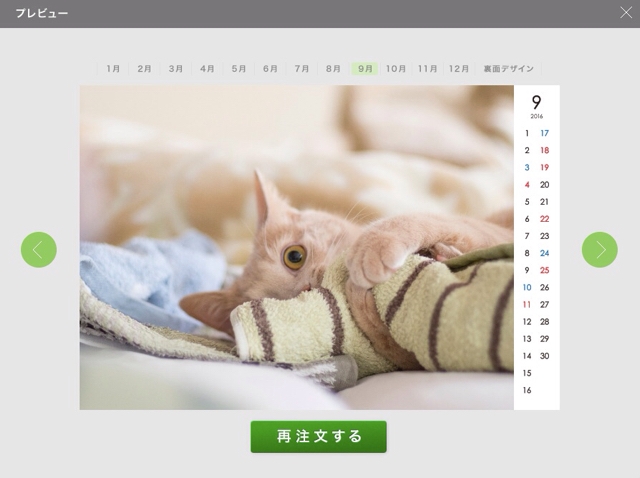Click the 再注文する button
This screenshot has width=640, height=478.
tap(318, 437)
